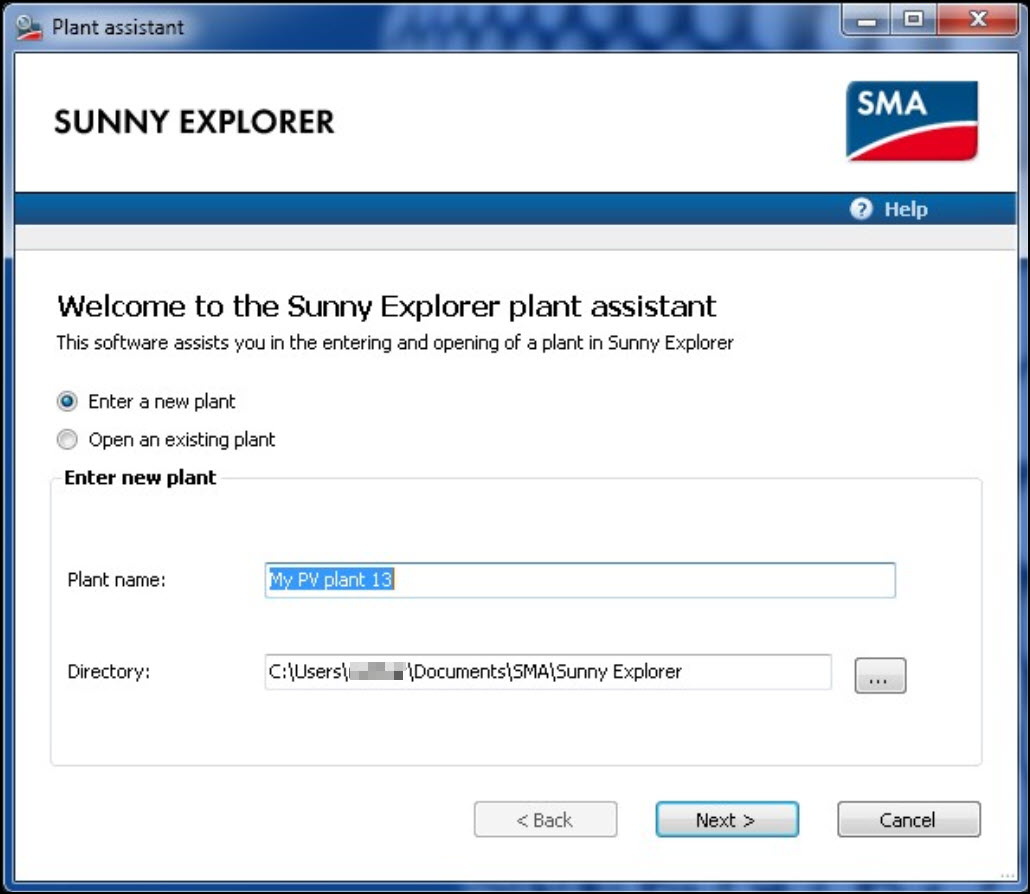Screen dimensions: 1030x894
Task: Click the blue Help navigation bar
Action: [x=500, y=209]
